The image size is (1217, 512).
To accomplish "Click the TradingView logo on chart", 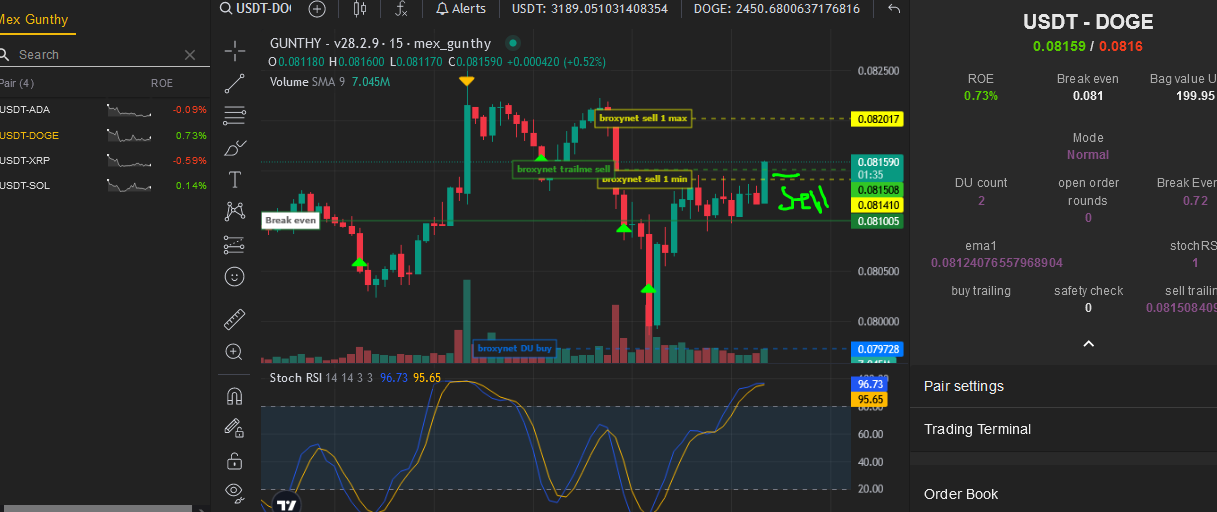I will tap(288, 504).
